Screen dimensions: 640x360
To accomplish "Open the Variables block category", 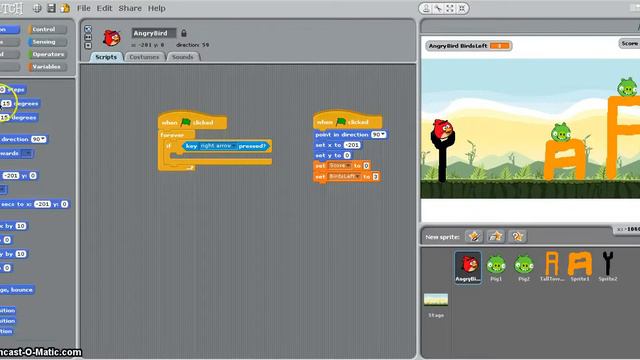I will 47,67.
